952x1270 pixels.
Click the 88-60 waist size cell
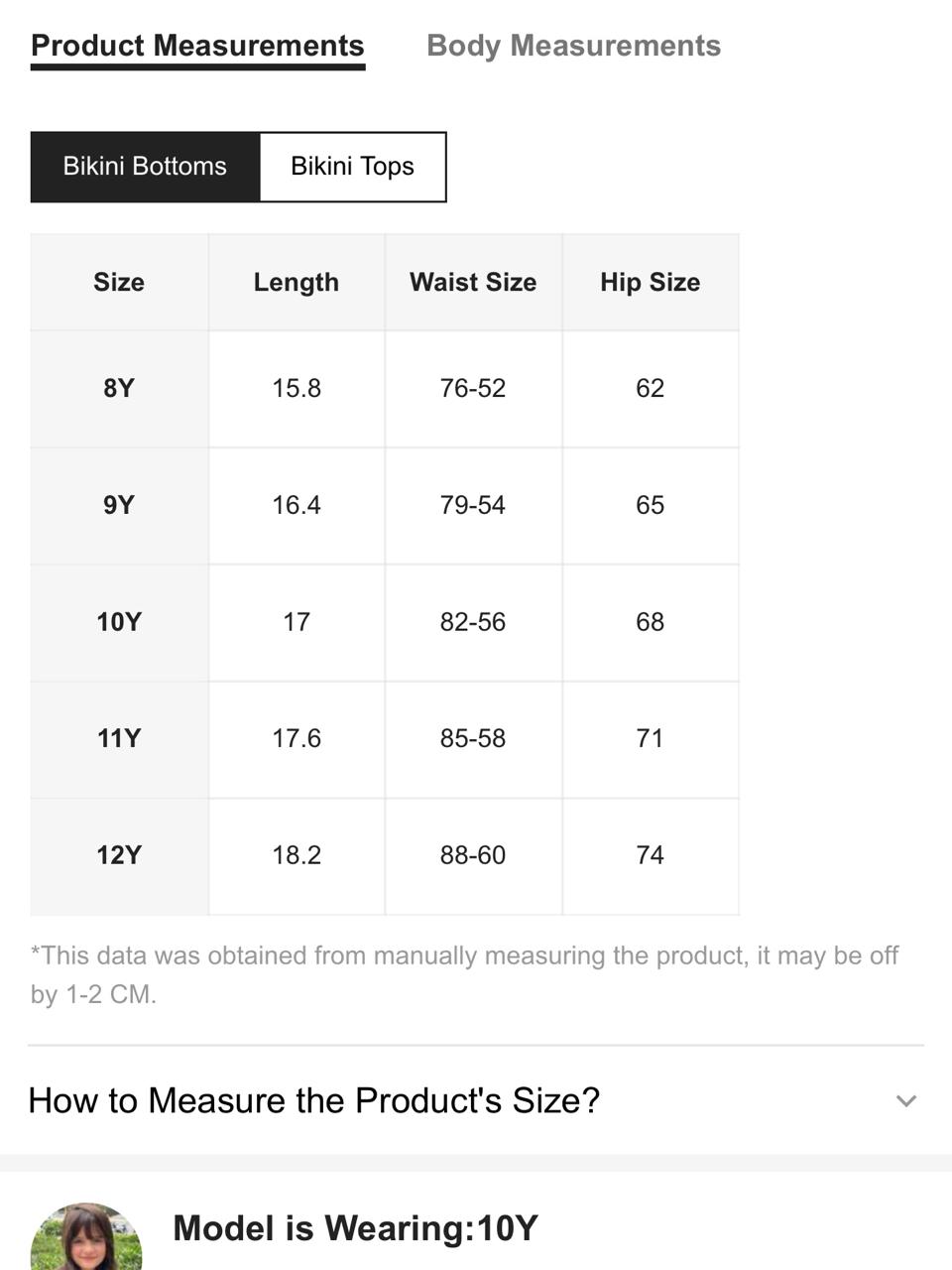pos(473,856)
